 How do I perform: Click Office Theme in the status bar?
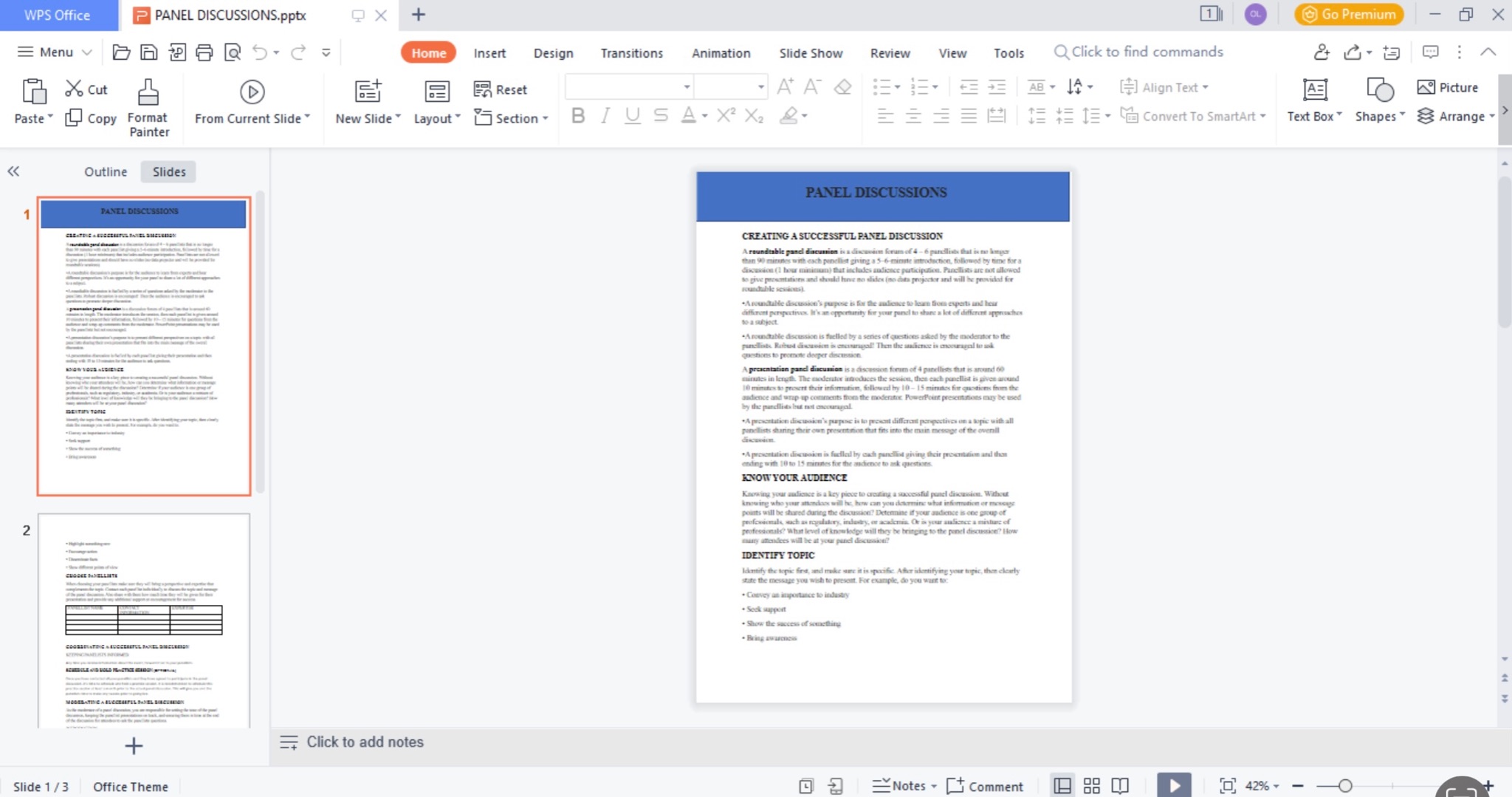(129, 786)
